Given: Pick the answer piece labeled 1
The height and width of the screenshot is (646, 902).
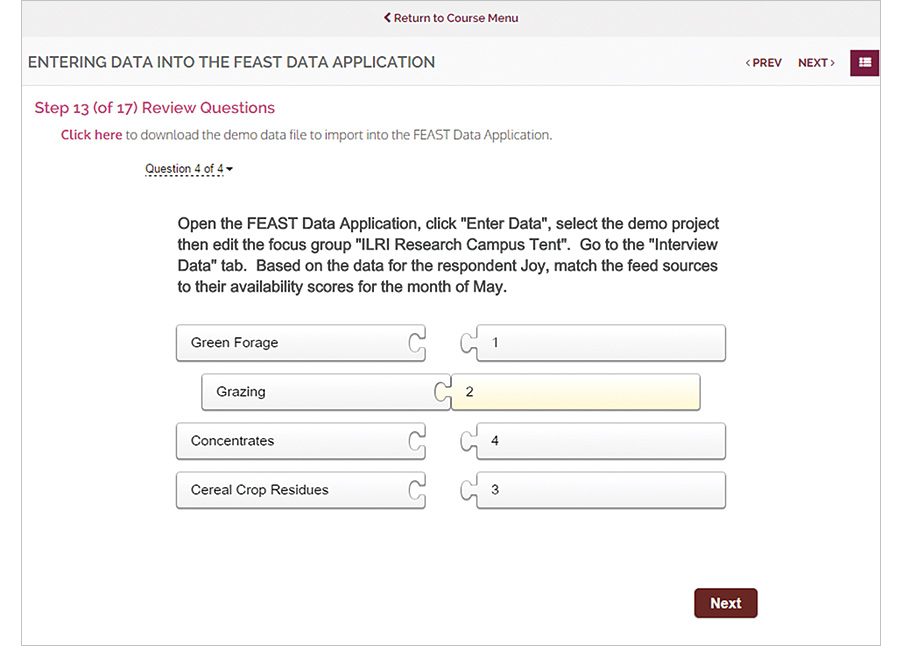Looking at the screenshot, I should (600, 343).
